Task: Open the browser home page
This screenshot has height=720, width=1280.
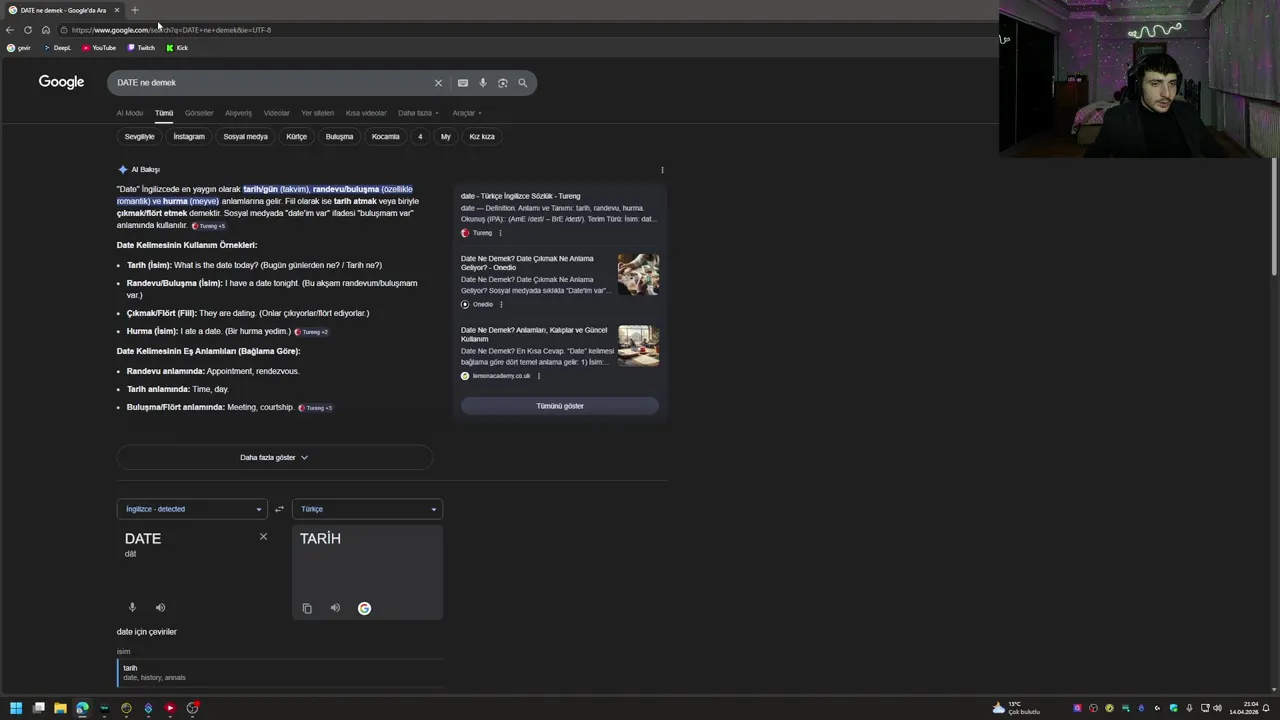Action: tap(46, 30)
